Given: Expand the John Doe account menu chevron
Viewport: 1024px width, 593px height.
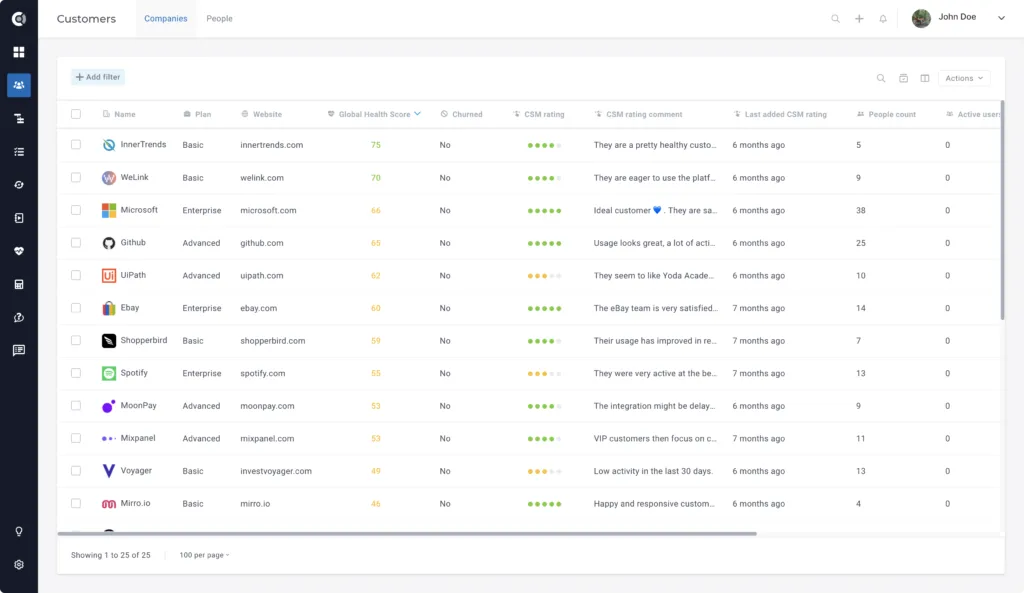Looking at the screenshot, I should (x=1001, y=18).
